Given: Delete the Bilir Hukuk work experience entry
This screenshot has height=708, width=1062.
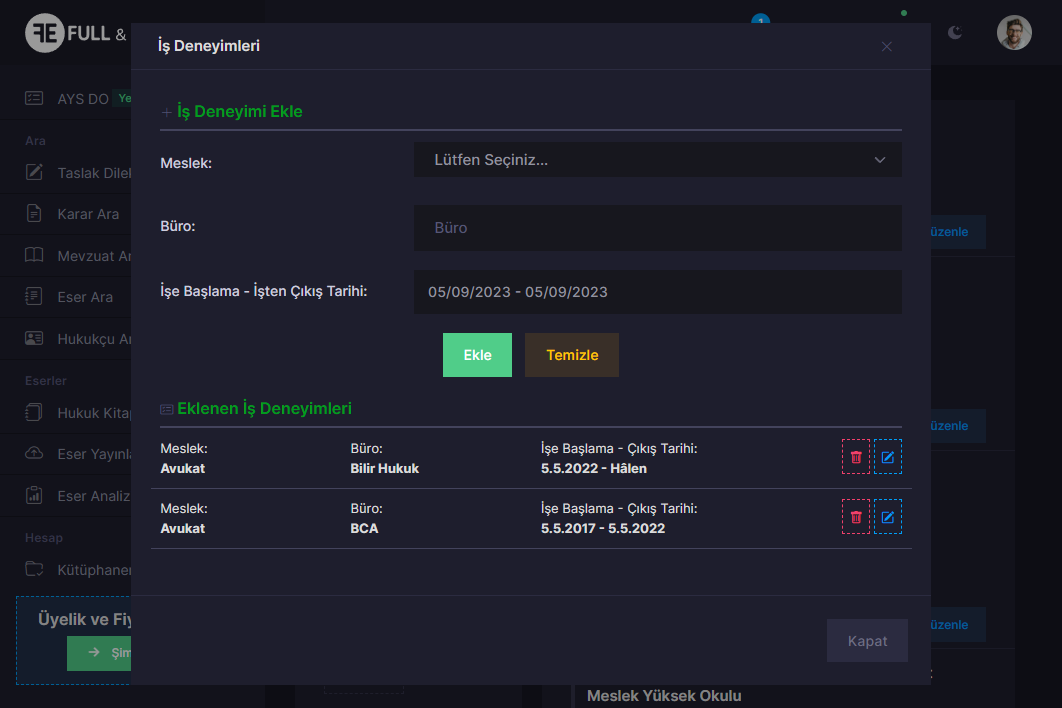Looking at the screenshot, I should click(855, 457).
